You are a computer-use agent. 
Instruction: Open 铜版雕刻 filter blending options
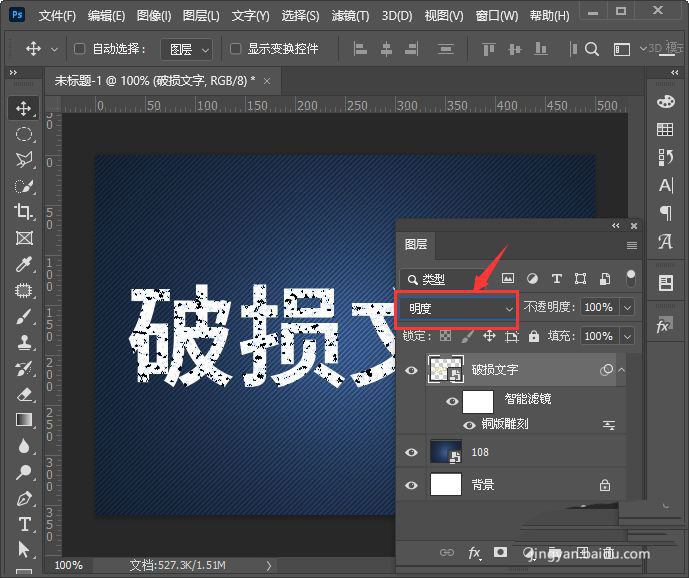[609, 425]
